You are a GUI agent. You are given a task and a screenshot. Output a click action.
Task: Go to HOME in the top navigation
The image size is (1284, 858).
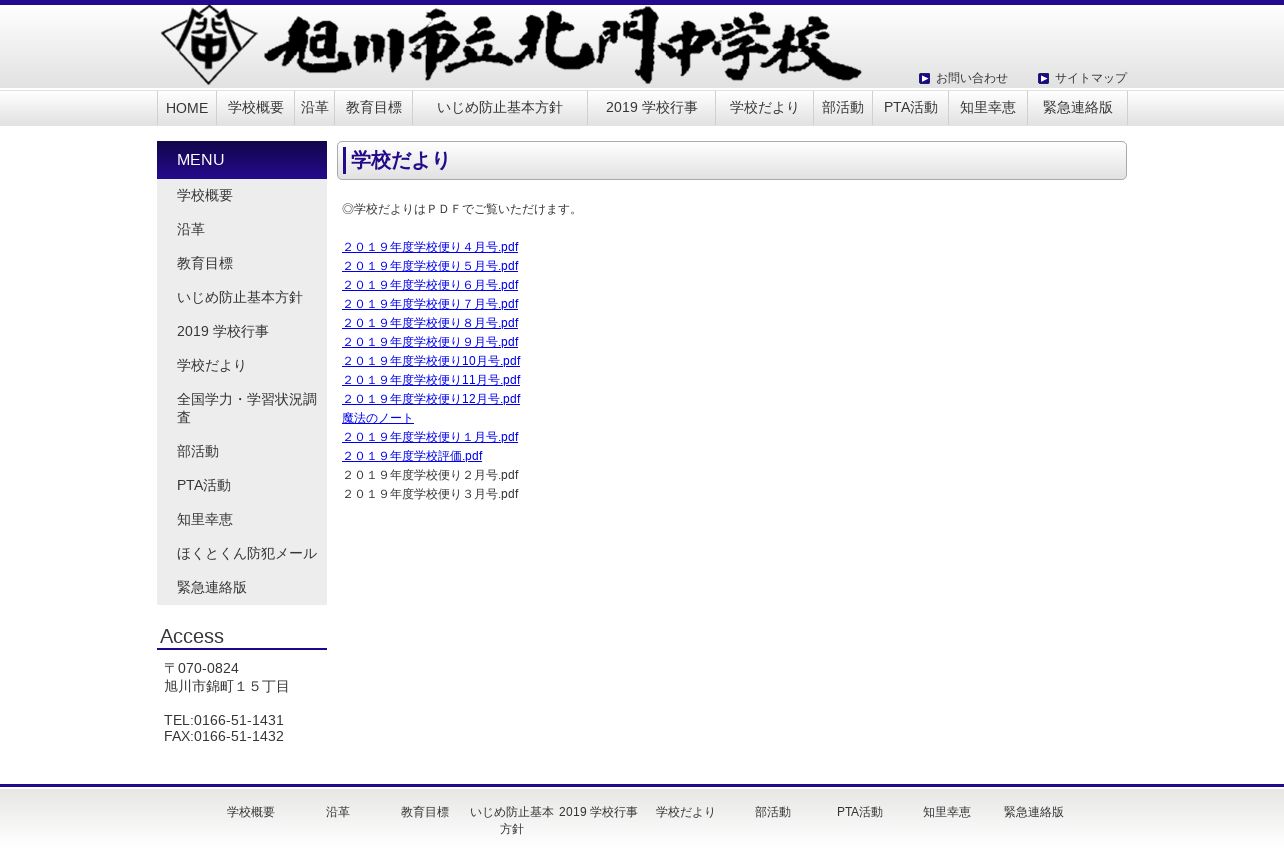click(187, 108)
